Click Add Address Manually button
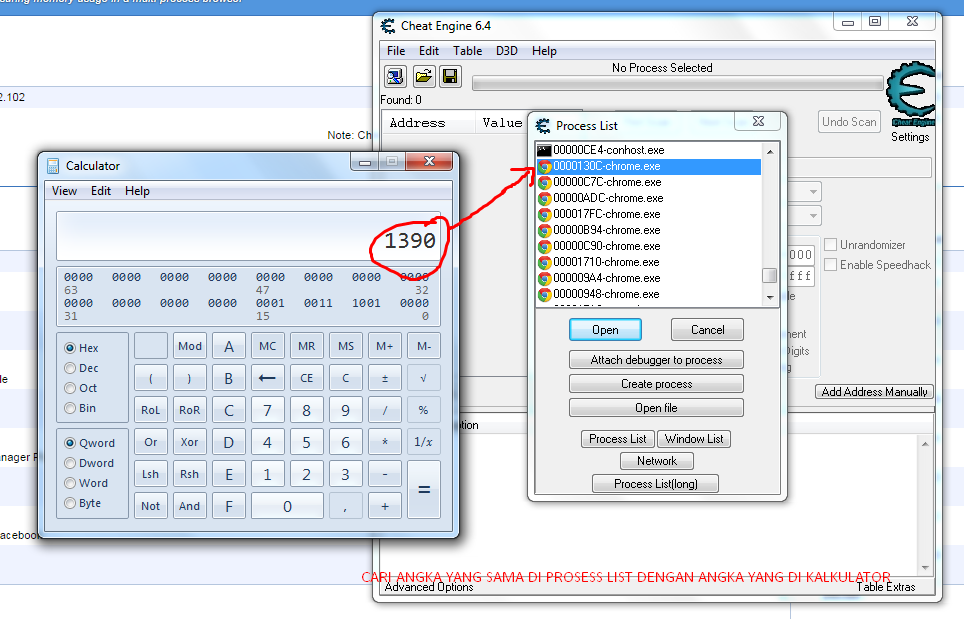The width and height of the screenshot is (964, 635). (874, 392)
